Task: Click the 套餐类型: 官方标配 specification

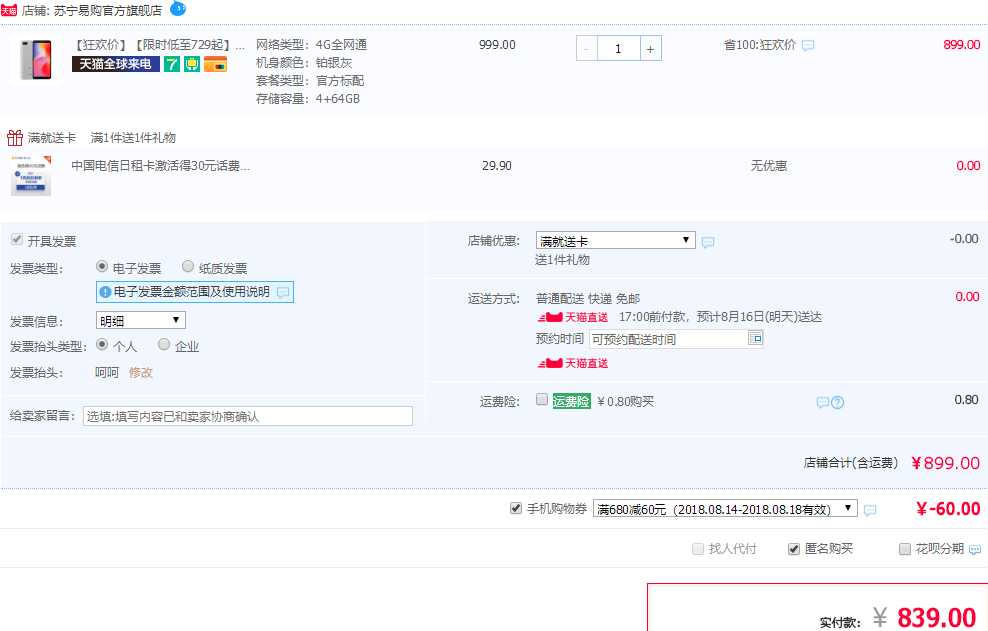Action: pos(310,81)
